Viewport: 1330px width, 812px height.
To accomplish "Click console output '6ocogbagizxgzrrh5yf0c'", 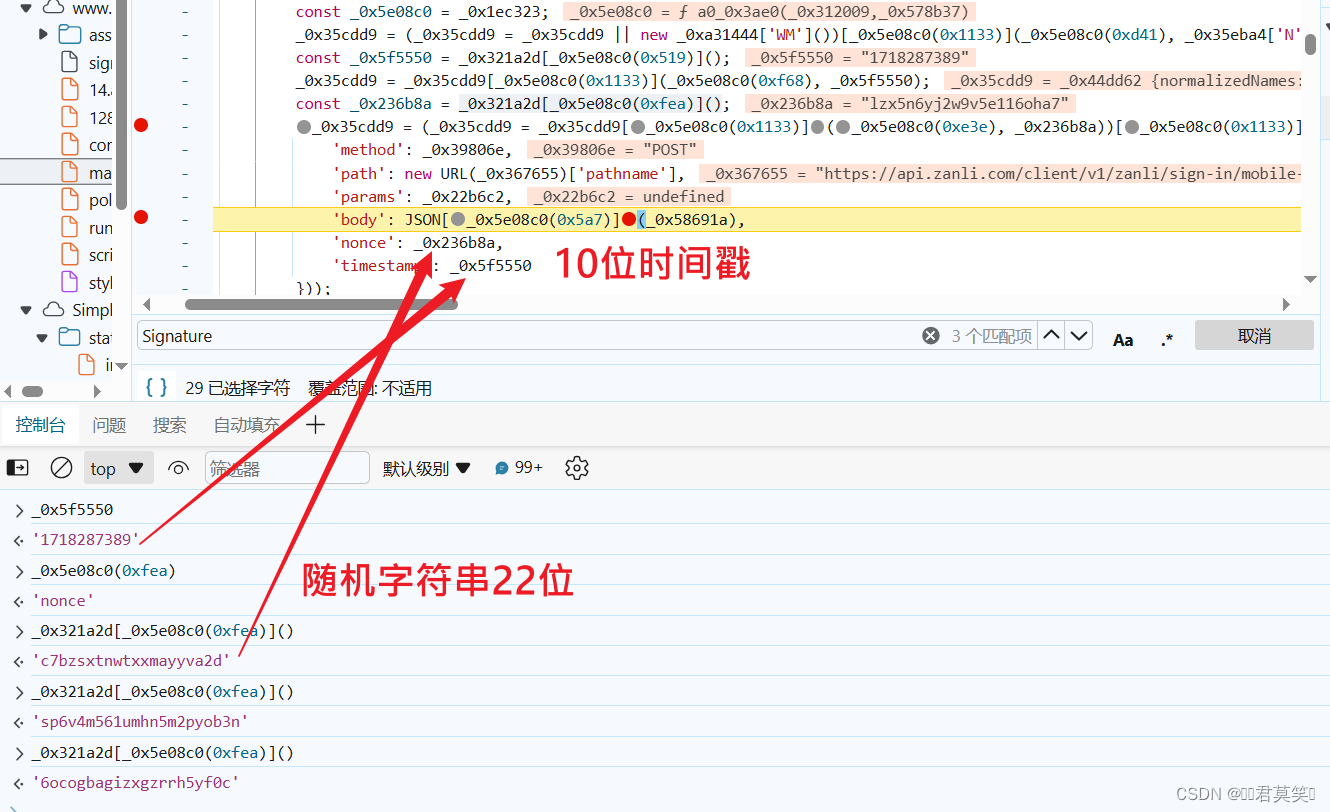I will [135, 783].
